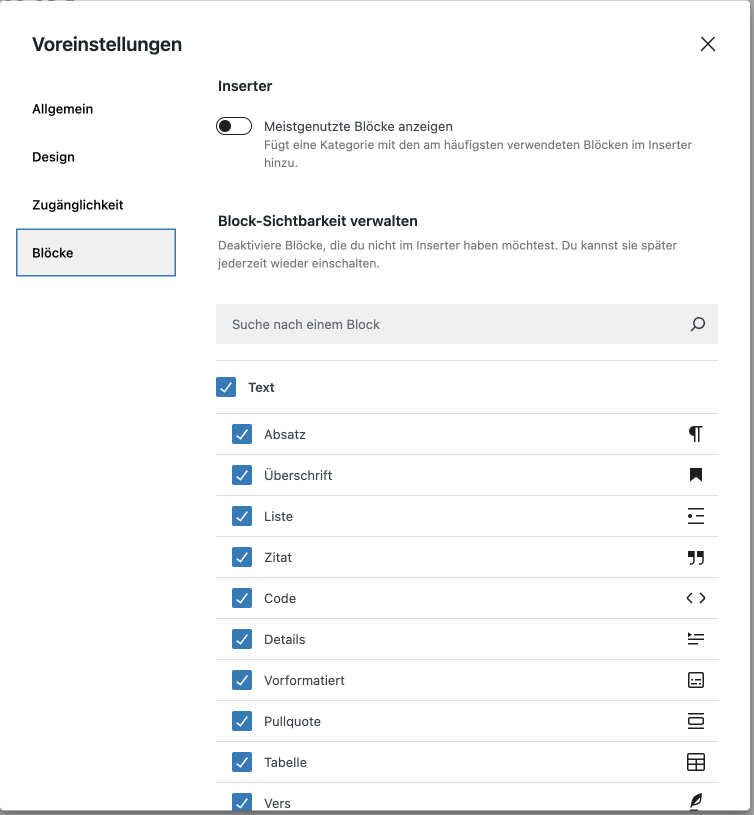The height and width of the screenshot is (815, 754).
Task: Click the bookmark icon beside Überschrift
Action: pos(696,475)
